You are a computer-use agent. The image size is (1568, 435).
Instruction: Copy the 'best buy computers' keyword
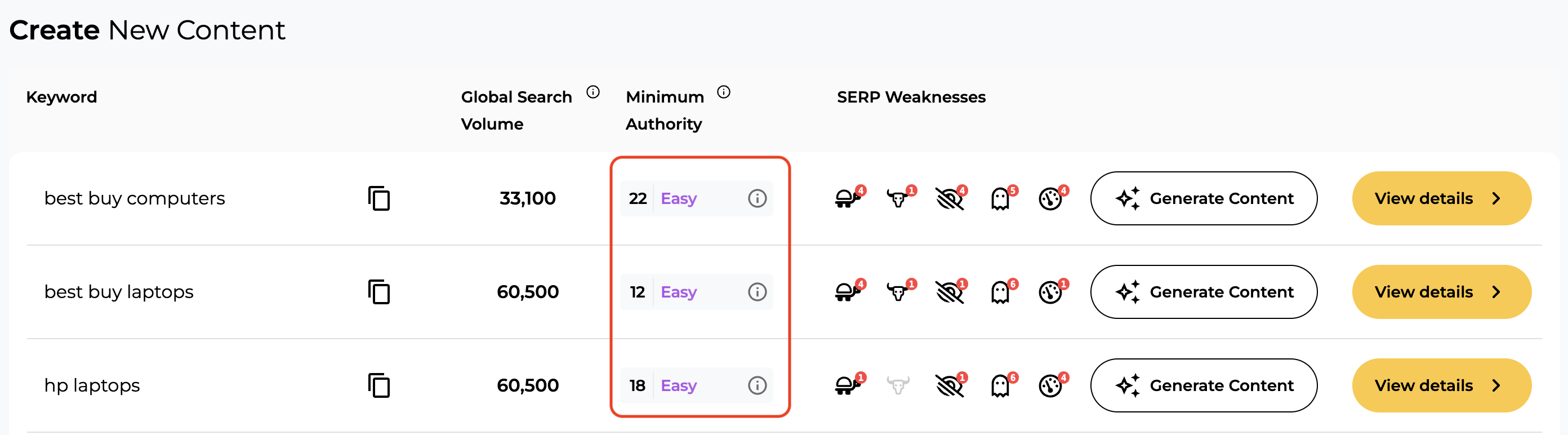(x=378, y=198)
